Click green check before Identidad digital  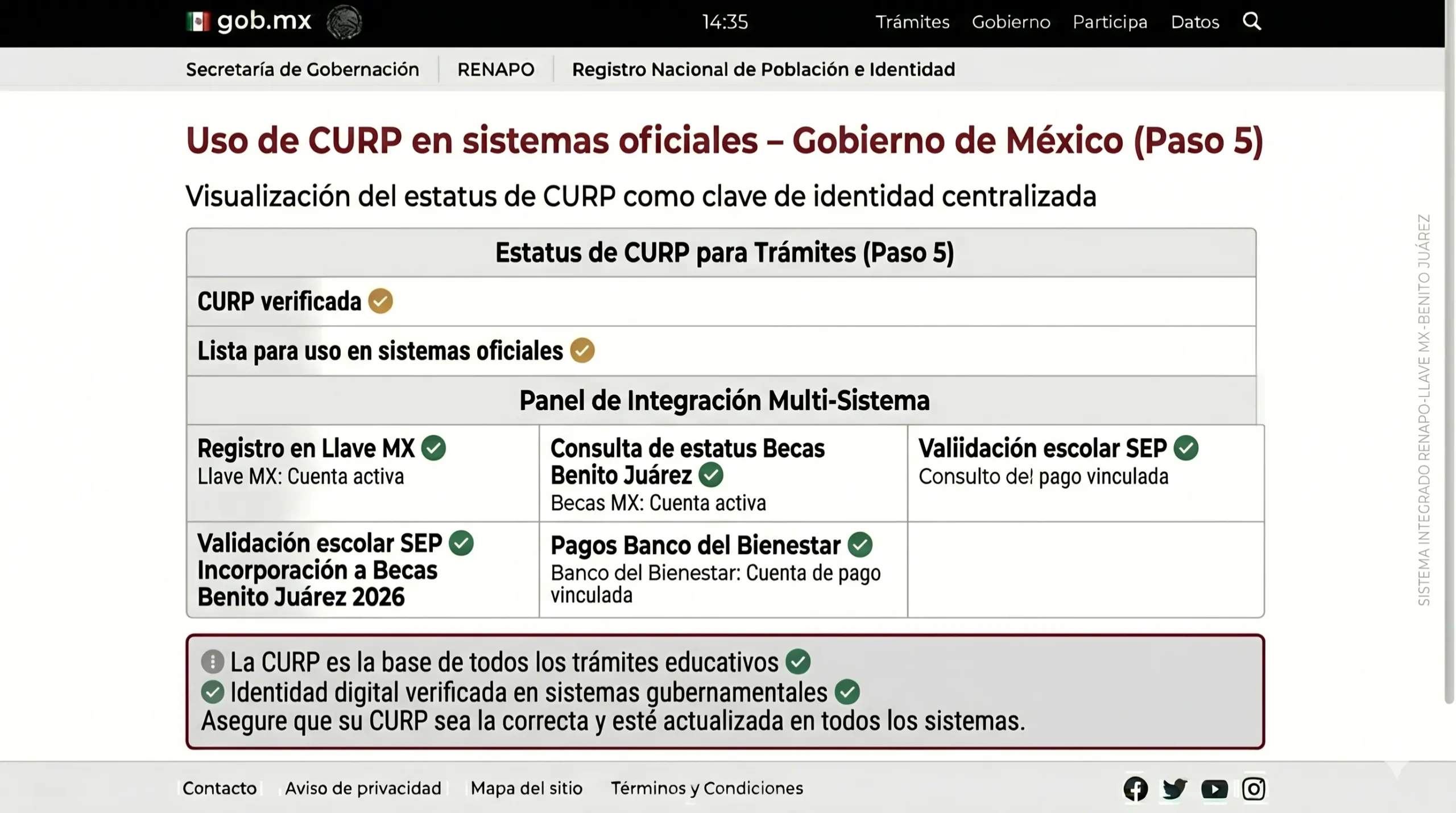click(x=212, y=692)
